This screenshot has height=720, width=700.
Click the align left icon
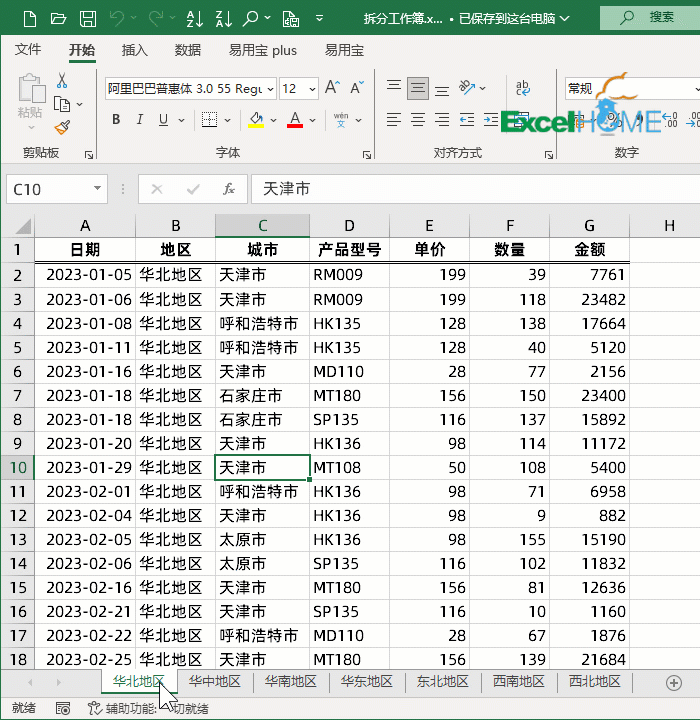394,120
